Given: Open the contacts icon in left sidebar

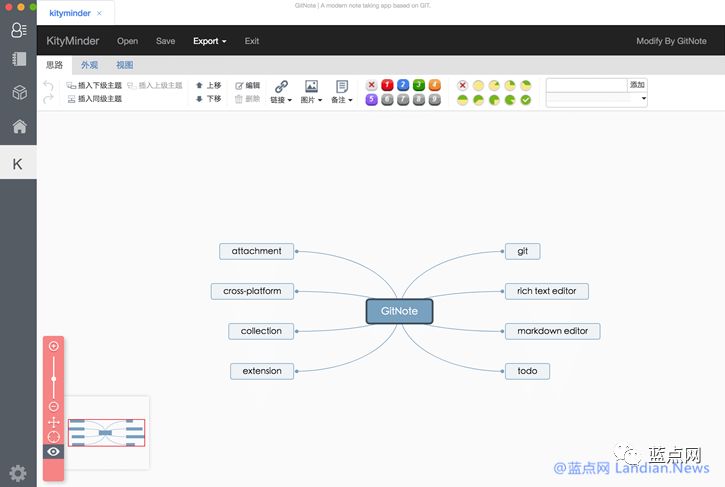Looking at the screenshot, I should [18, 30].
